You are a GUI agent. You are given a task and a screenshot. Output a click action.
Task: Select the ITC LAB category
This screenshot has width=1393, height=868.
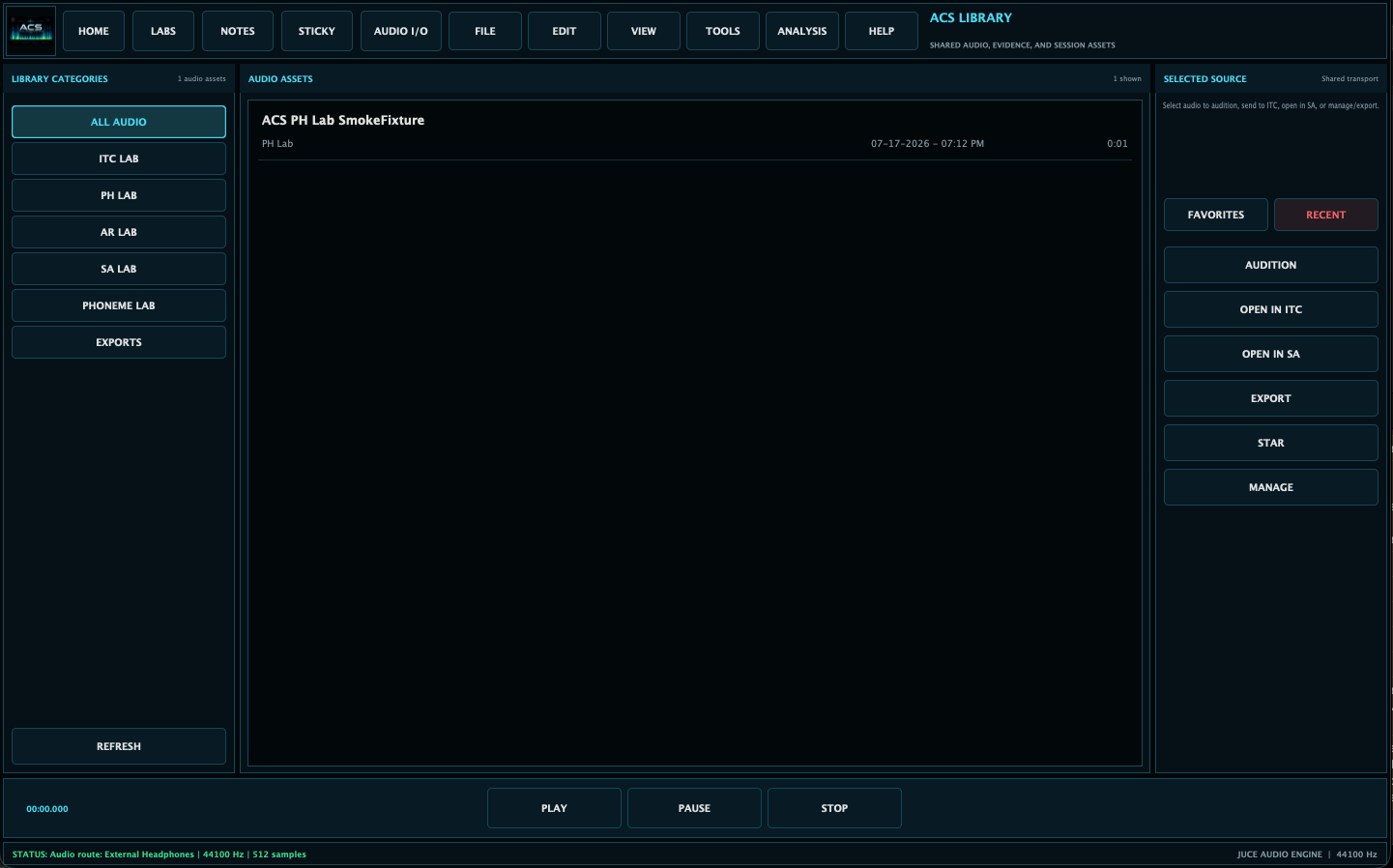[x=119, y=159]
